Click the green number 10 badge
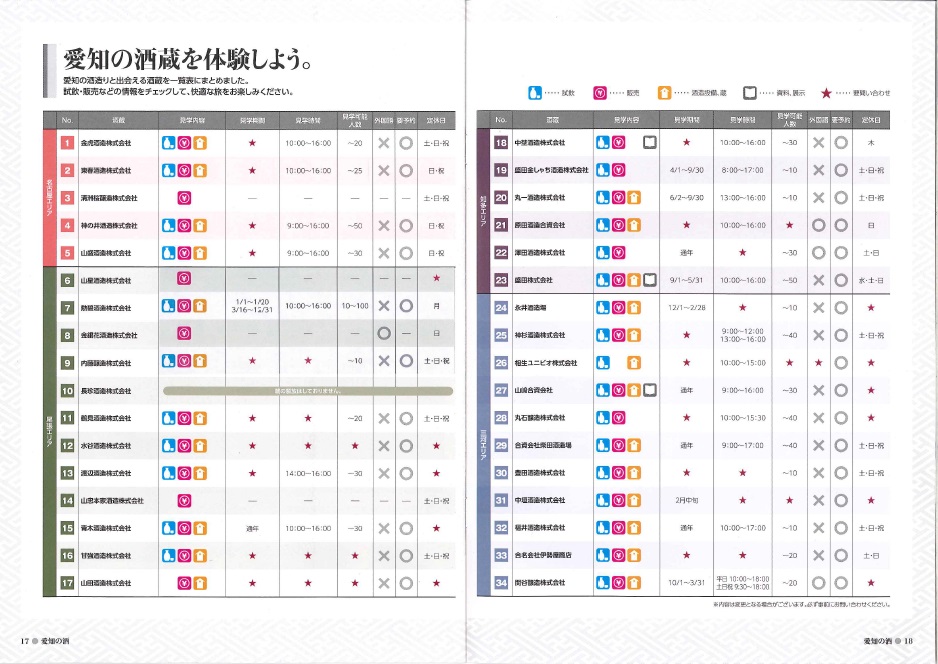This screenshot has height=664, width=938. click(68, 391)
